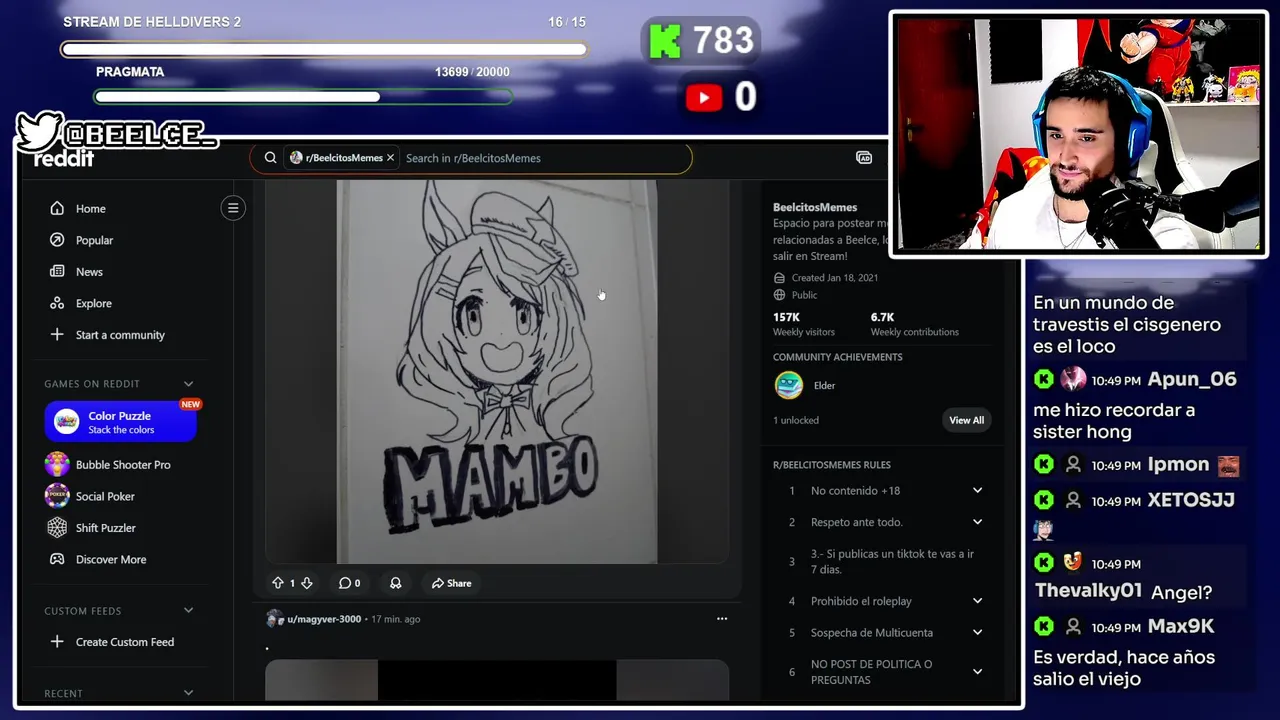Screen dimensions: 1280x720
Task: Remove the r/BeelcitosMemes search filter
Action: pos(390,158)
